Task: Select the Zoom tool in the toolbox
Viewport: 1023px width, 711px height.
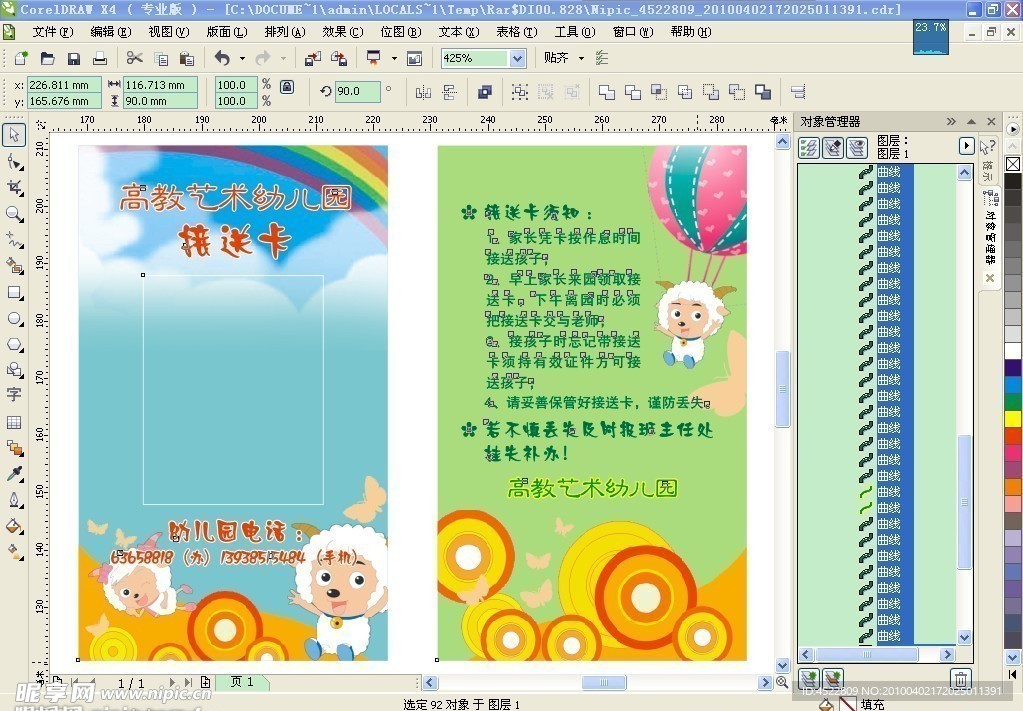Action: pos(14,214)
